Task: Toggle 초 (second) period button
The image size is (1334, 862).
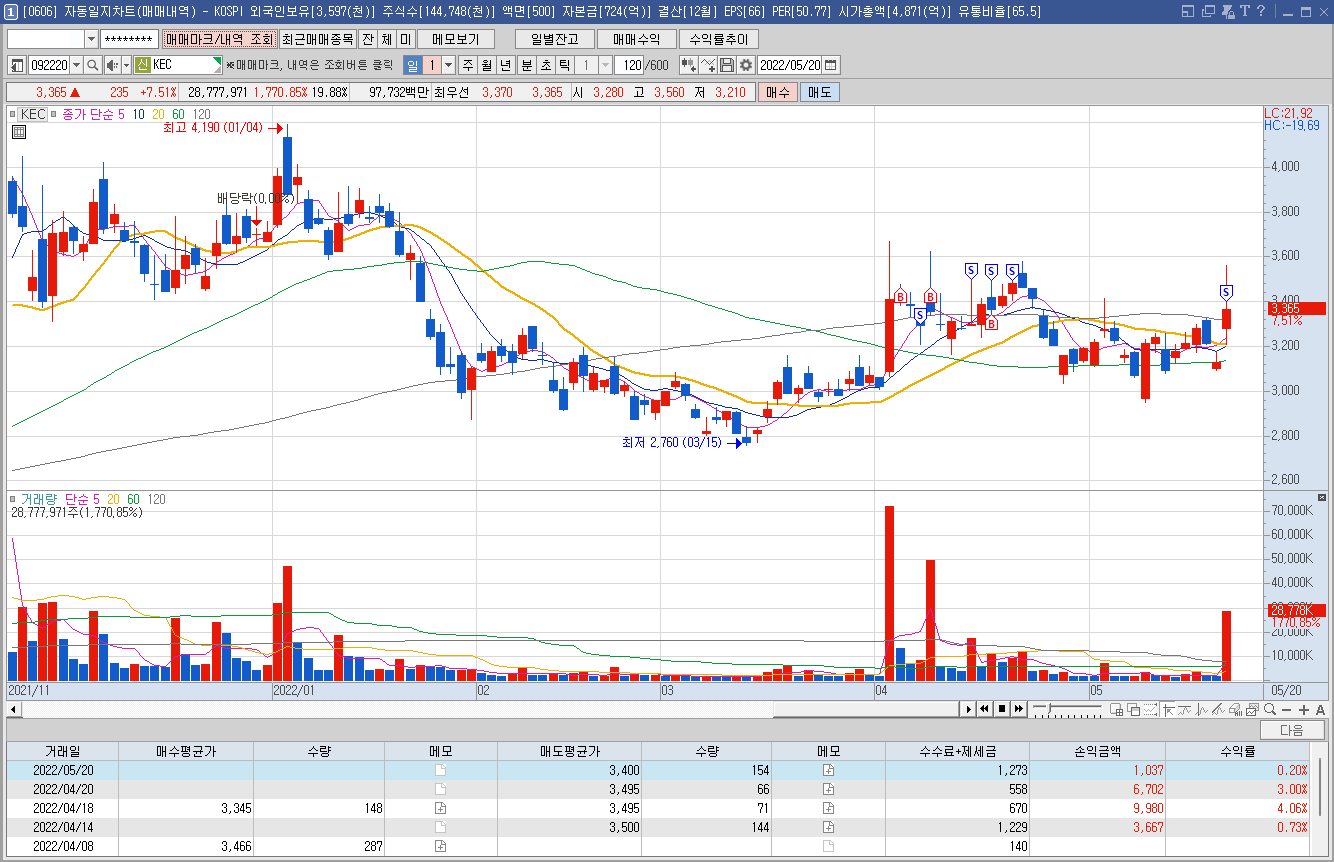Action: 545,65
